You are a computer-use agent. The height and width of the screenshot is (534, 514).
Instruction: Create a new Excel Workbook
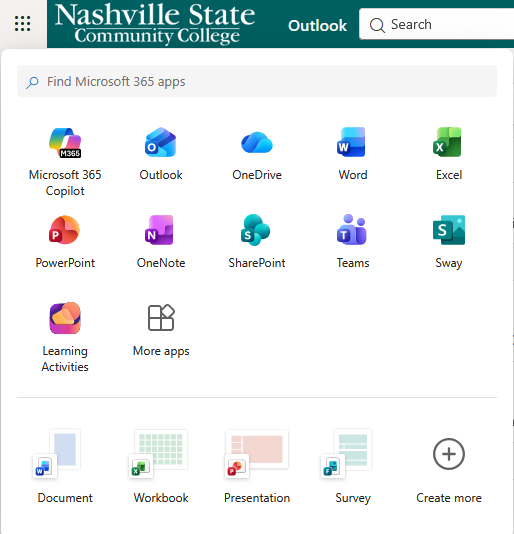(x=161, y=467)
